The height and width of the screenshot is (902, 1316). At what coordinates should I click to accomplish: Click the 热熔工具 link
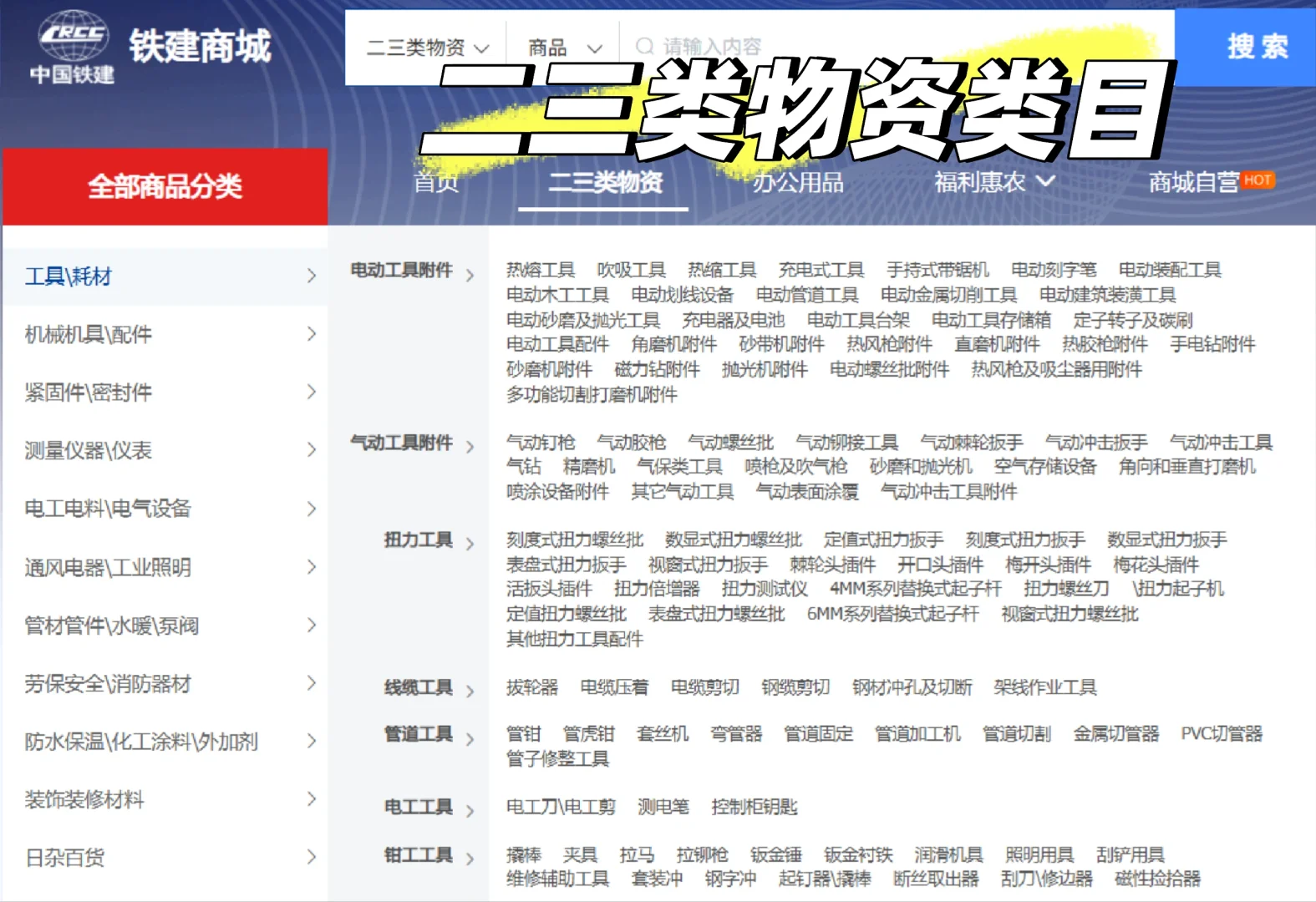[541, 270]
